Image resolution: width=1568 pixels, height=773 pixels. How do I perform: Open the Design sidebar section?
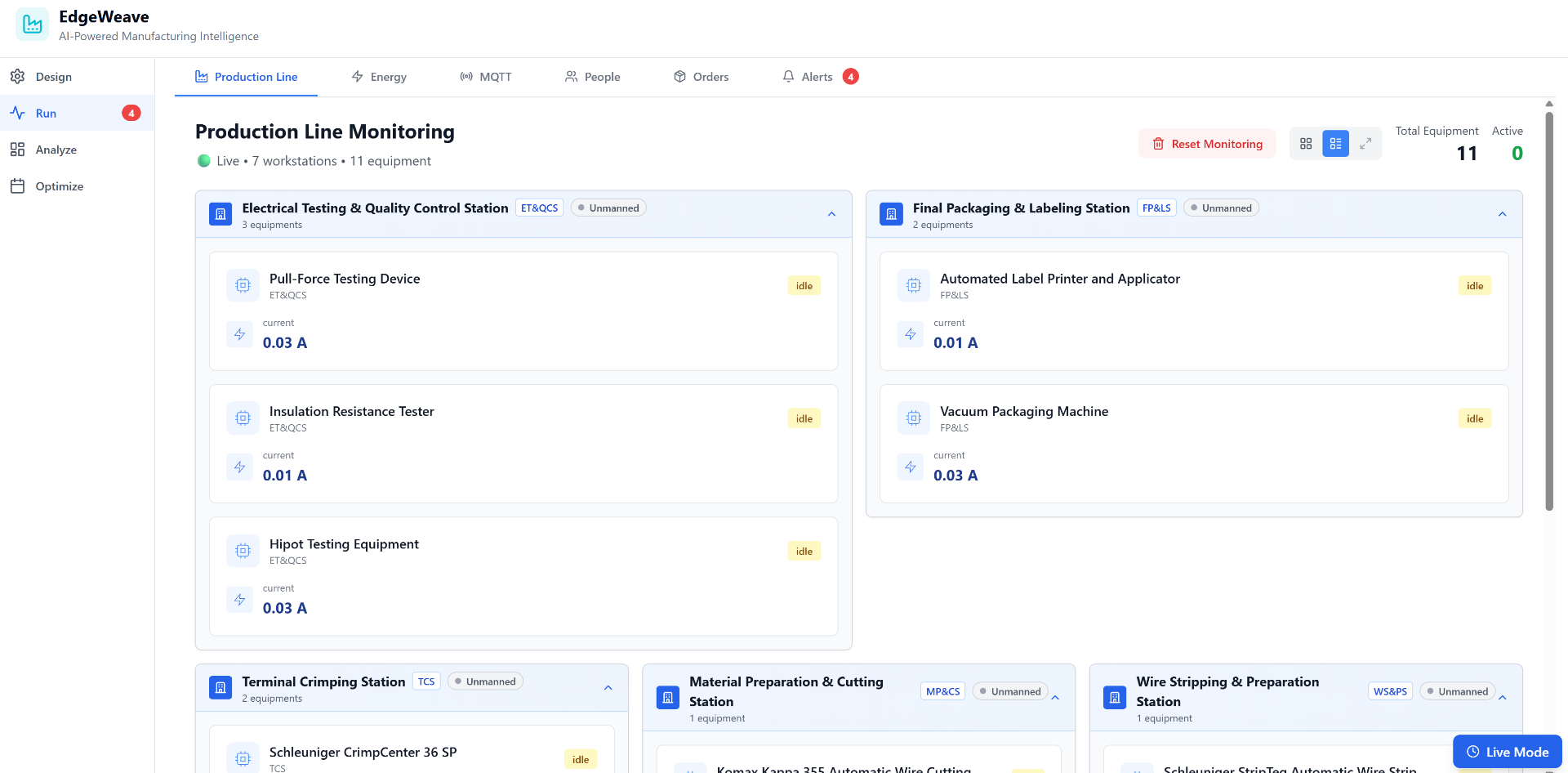[77, 77]
